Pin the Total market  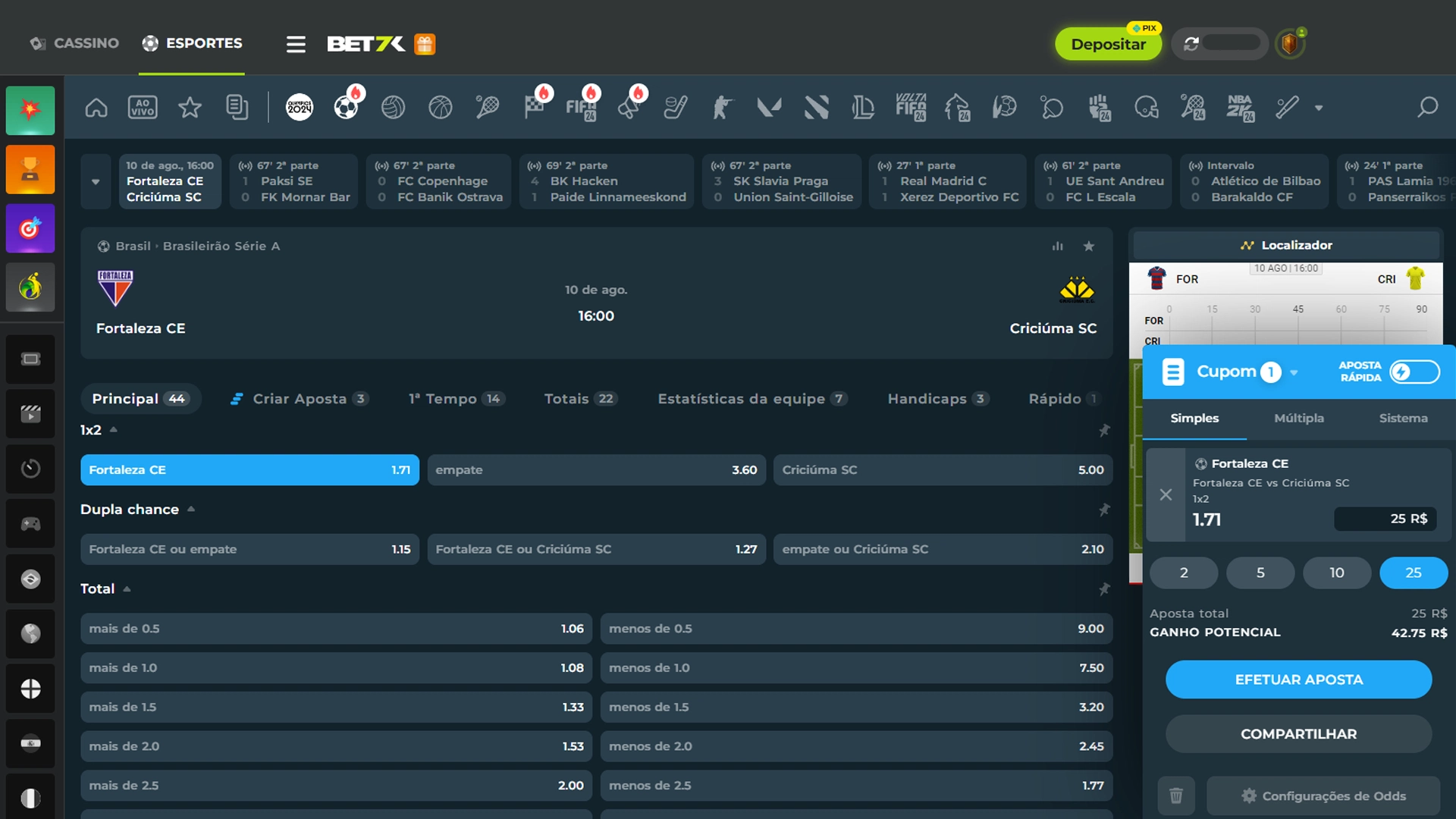[x=1104, y=588]
